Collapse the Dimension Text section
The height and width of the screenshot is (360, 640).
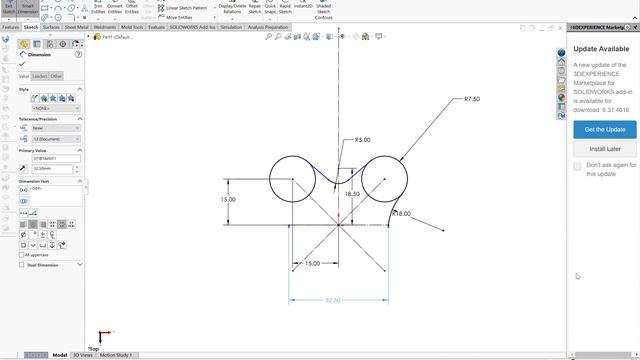[x=80, y=181]
